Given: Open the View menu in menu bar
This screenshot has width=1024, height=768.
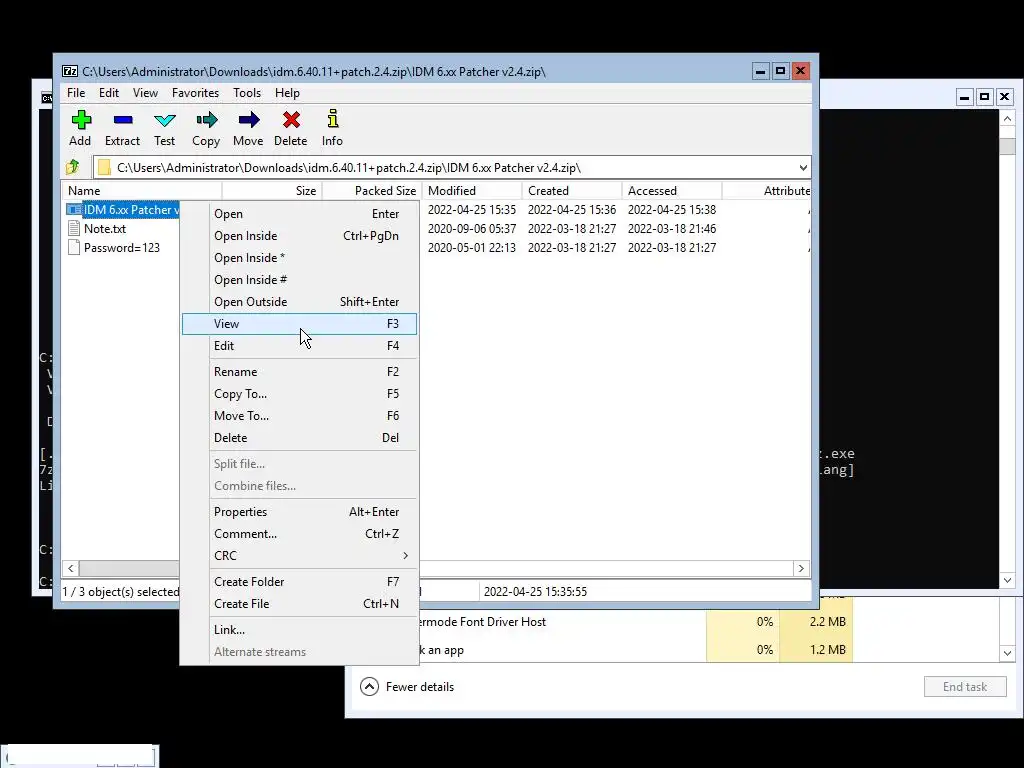Looking at the screenshot, I should click(145, 93).
